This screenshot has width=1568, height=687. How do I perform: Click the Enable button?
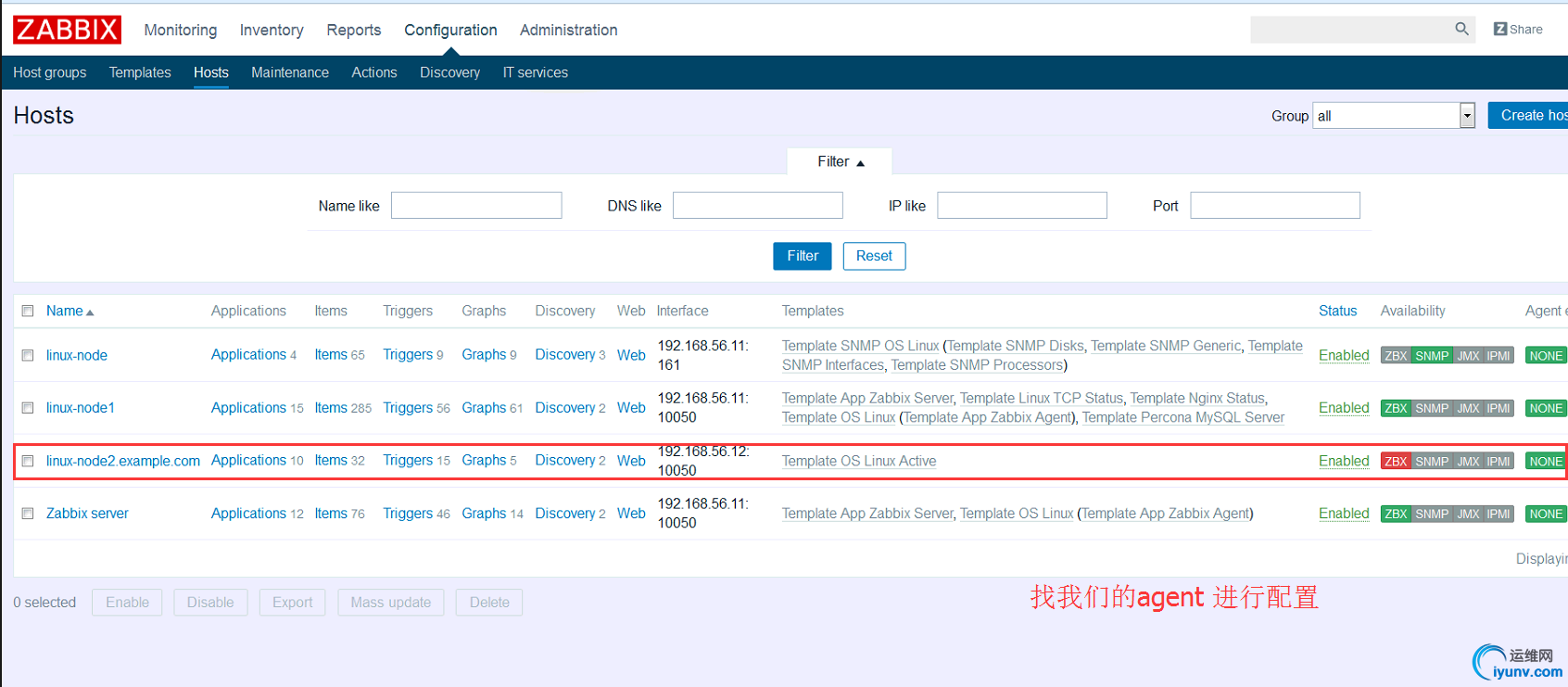point(127,603)
